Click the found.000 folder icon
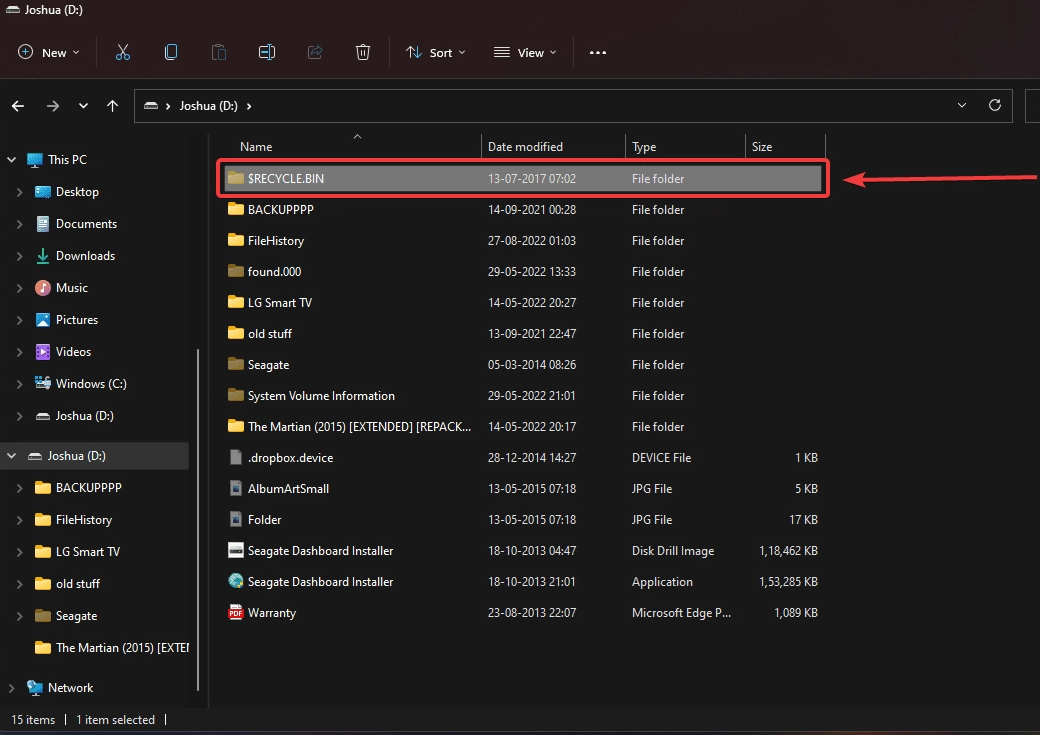 (235, 271)
